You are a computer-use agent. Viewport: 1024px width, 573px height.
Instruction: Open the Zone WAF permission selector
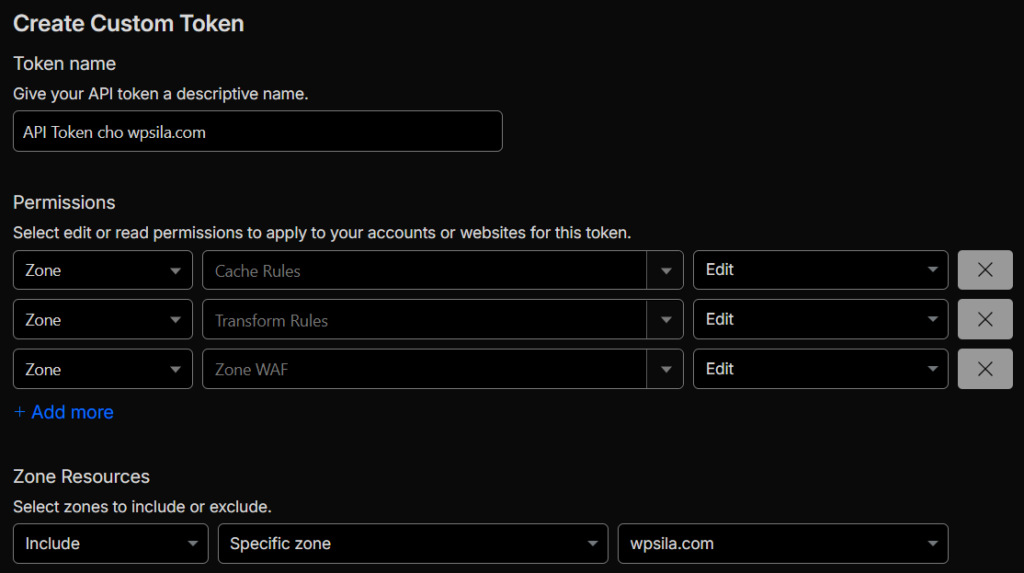click(443, 369)
